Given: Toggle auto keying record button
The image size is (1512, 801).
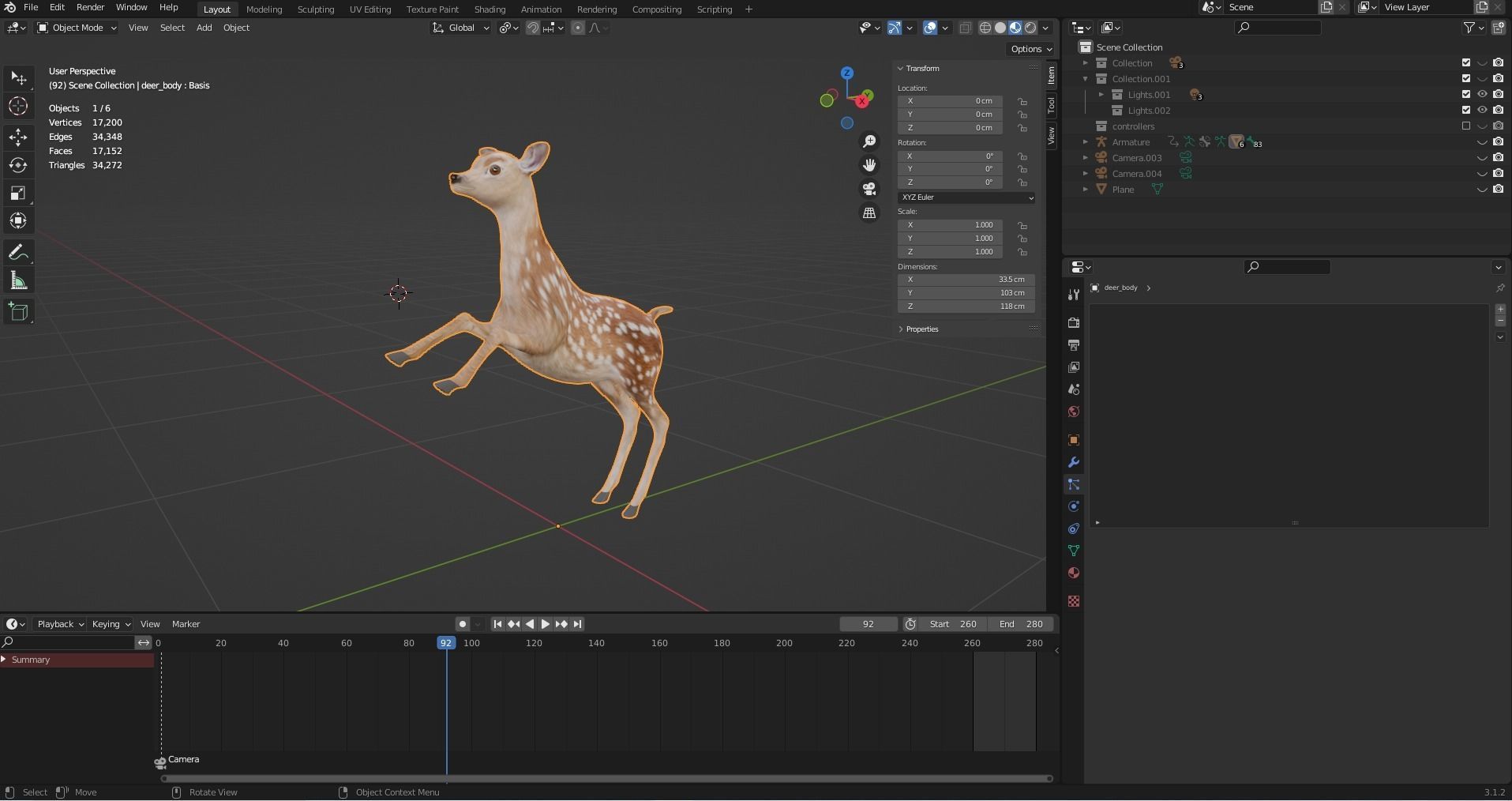Looking at the screenshot, I should pyautogui.click(x=463, y=624).
